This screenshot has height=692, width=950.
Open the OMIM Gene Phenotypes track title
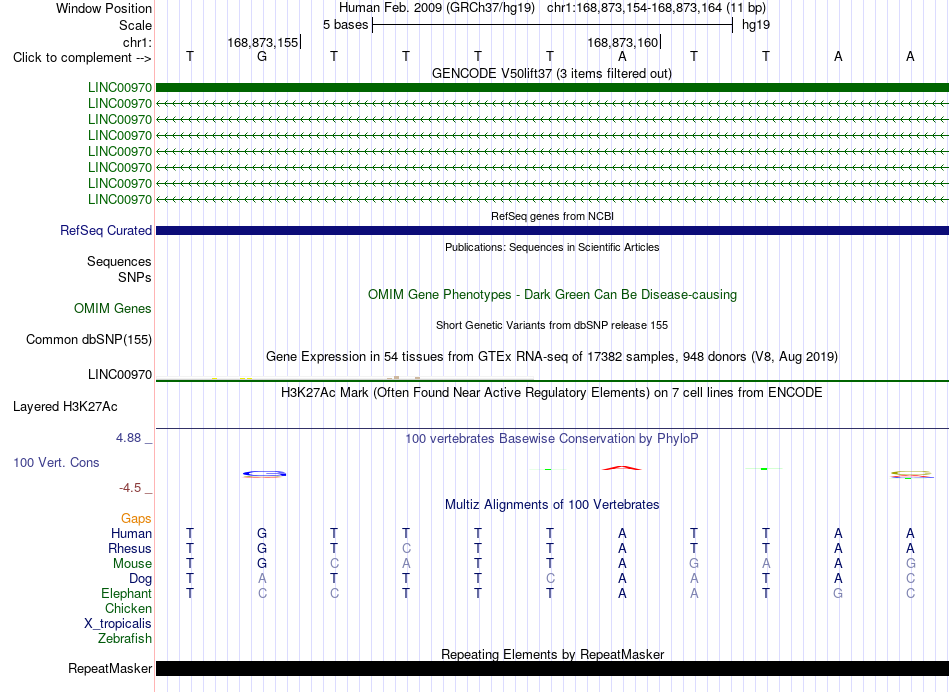(552, 294)
